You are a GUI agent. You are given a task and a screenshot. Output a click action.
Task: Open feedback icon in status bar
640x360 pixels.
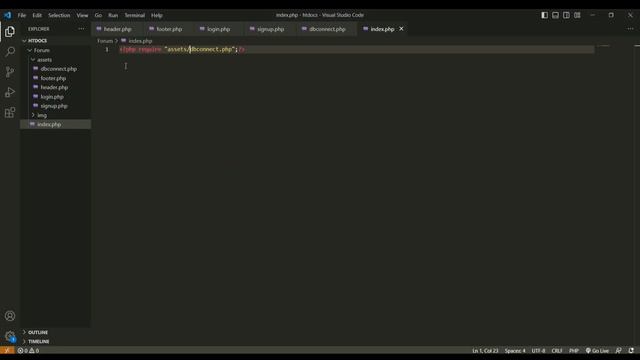[x=619, y=350]
